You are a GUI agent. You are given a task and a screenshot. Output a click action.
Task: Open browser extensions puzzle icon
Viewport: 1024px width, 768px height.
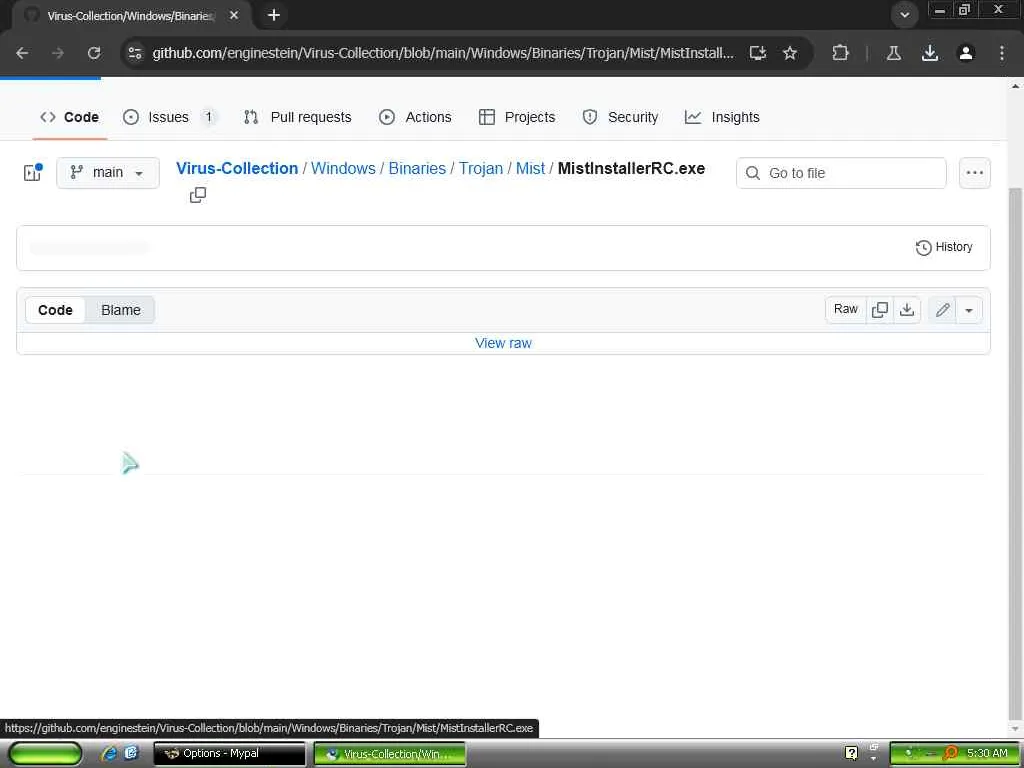[840, 53]
